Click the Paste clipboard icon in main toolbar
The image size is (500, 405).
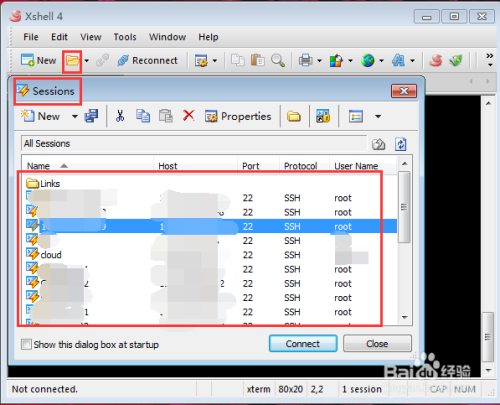[258, 60]
